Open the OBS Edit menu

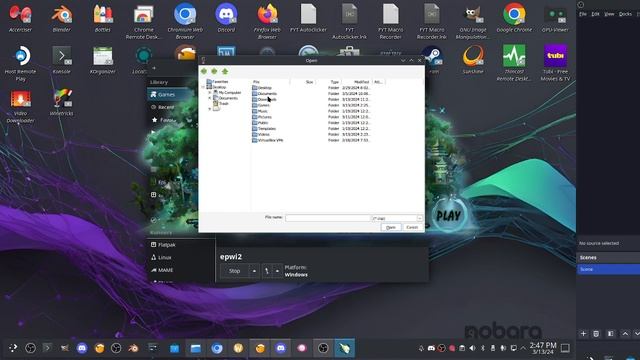[x=596, y=14]
